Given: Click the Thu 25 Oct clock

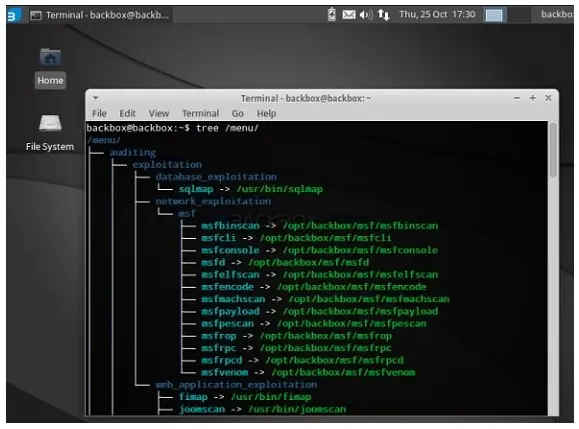Looking at the screenshot, I should (x=437, y=14).
